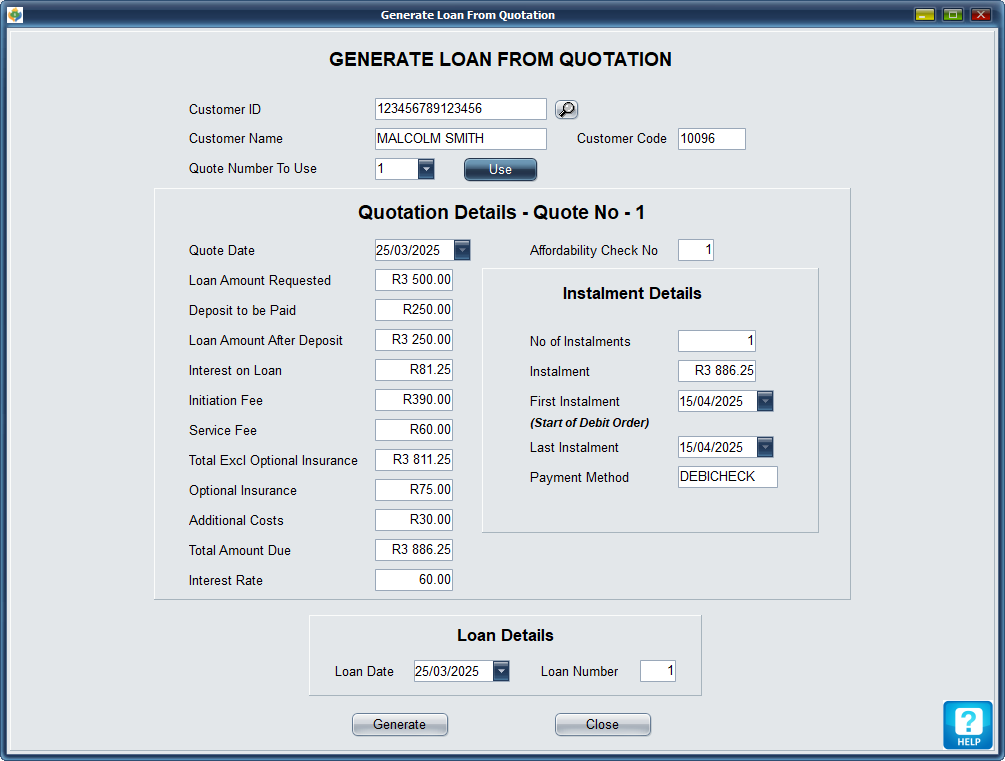Click the Payment Method field
This screenshot has width=1005, height=761.
tap(727, 477)
